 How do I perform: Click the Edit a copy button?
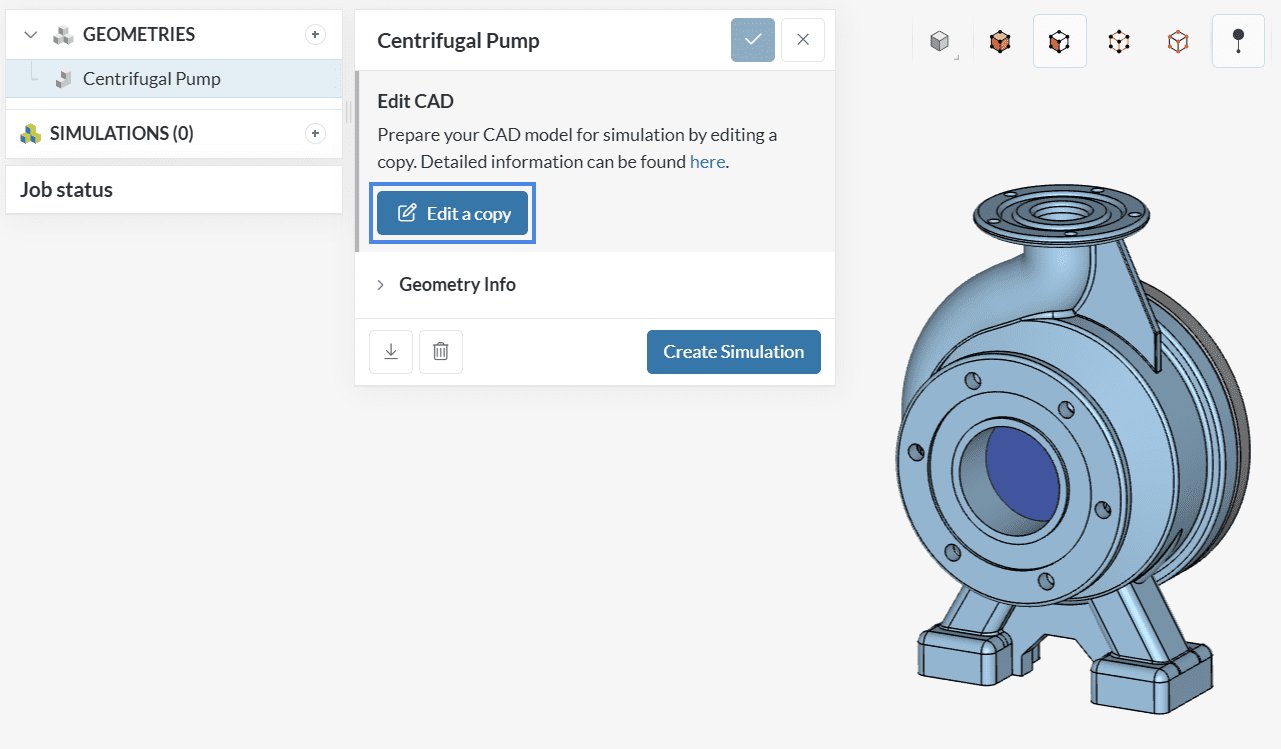point(453,213)
